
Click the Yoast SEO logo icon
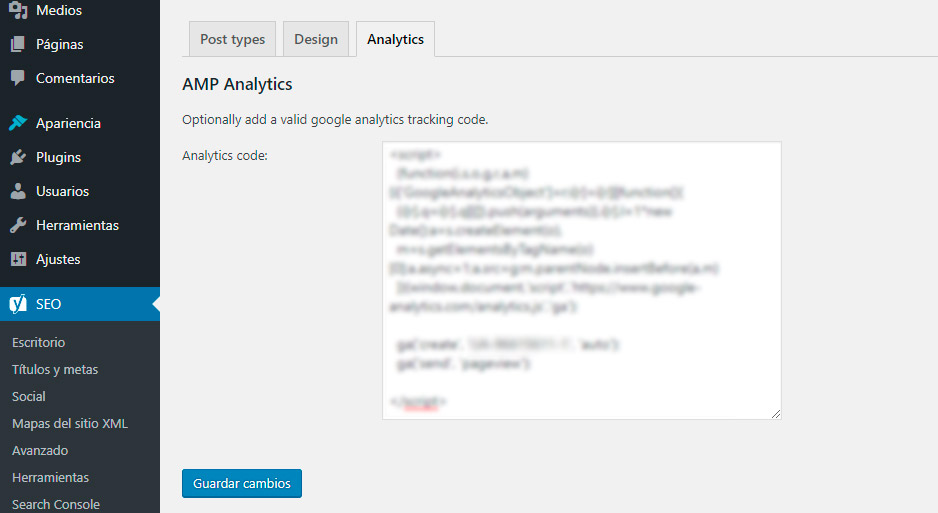click(18, 304)
